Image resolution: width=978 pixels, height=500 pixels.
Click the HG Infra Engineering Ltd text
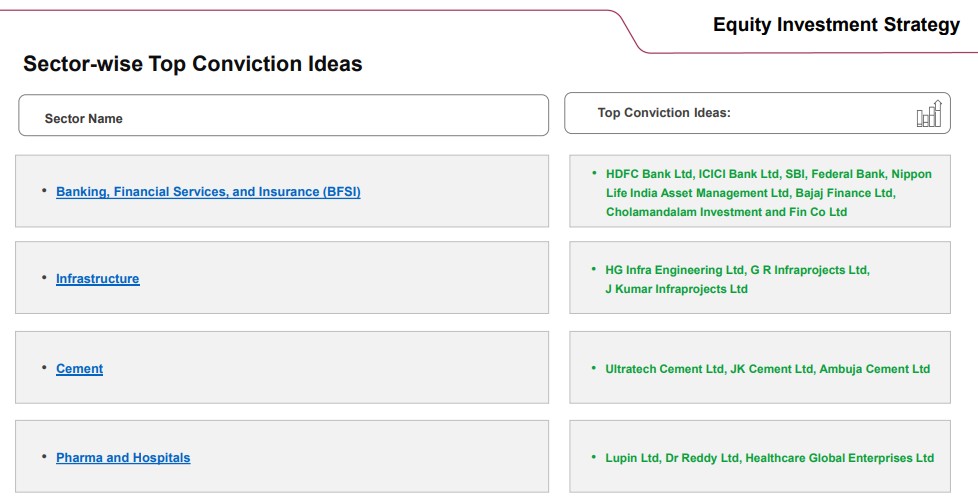(x=676, y=270)
